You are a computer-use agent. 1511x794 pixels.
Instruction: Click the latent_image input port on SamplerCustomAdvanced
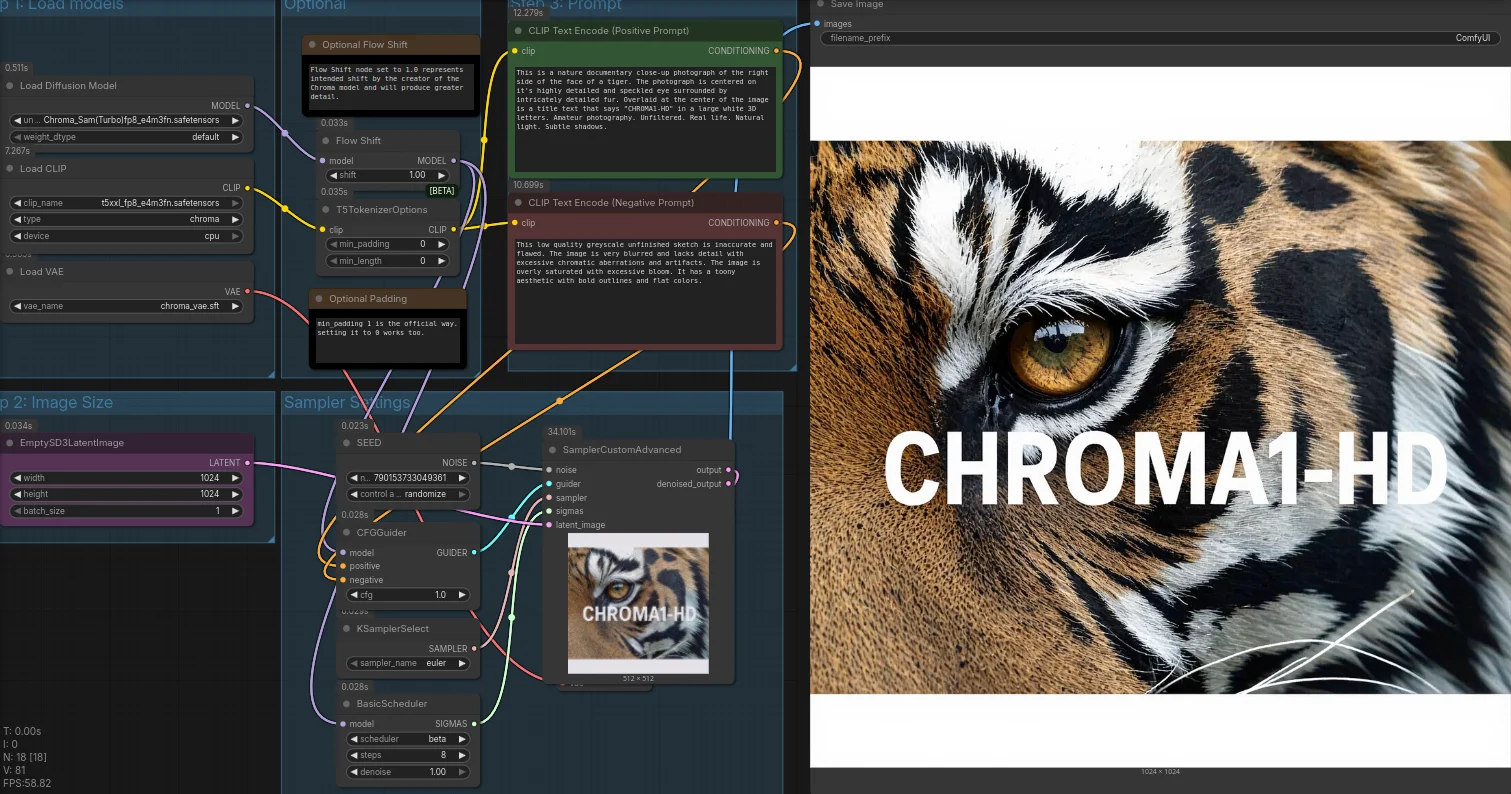point(548,525)
